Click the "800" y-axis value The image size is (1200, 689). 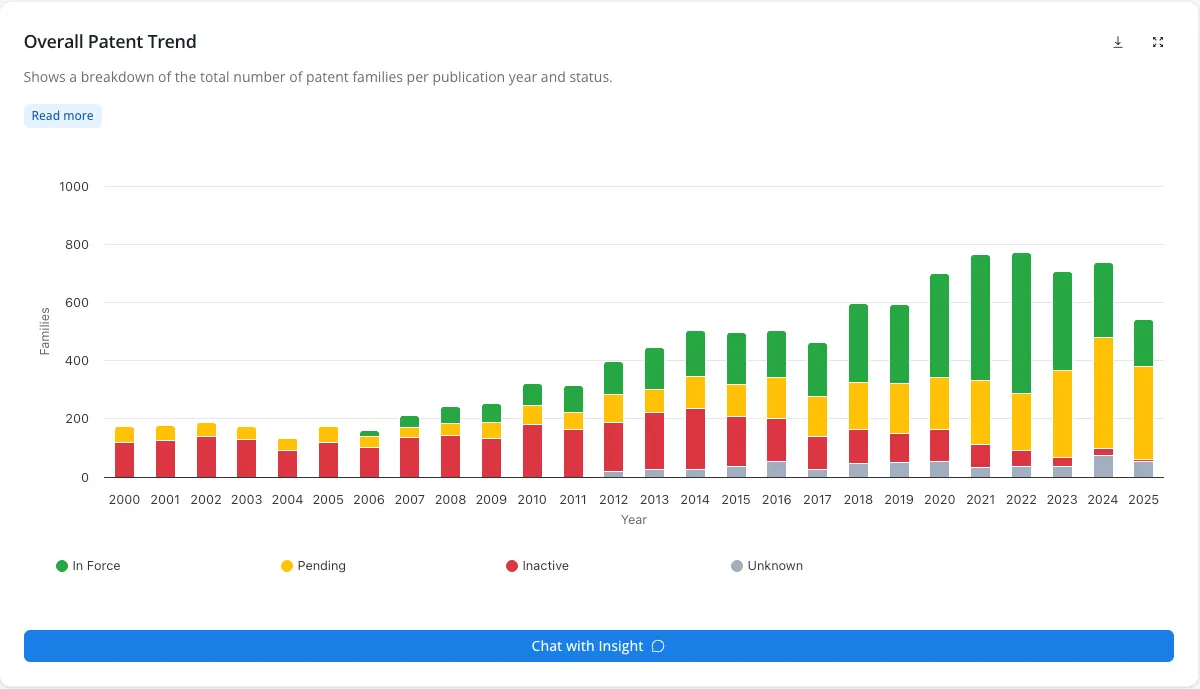click(x=78, y=245)
